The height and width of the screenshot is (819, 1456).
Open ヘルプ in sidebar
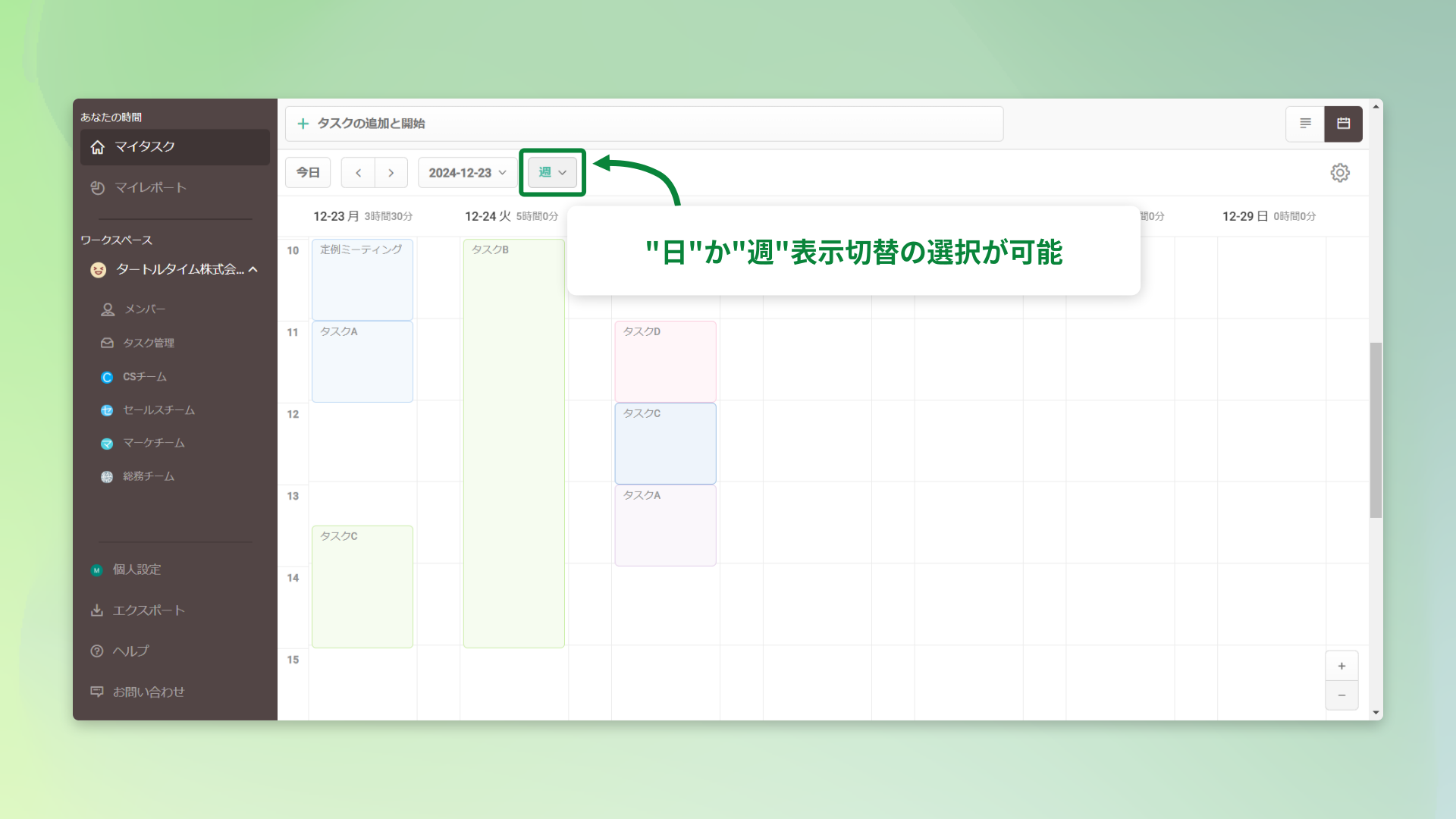point(130,651)
